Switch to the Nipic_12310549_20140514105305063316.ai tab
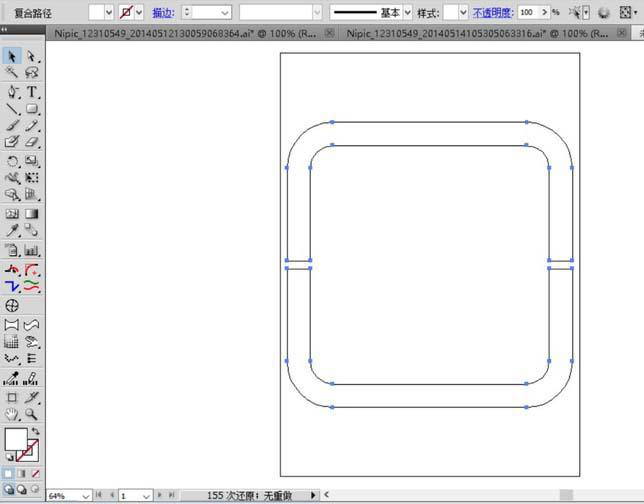Screen dimensions: 644x504 coord(478,34)
